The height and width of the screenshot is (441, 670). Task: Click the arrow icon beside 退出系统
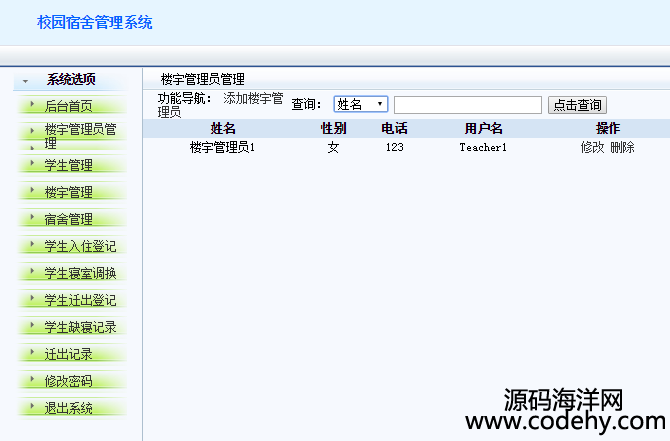pos(32,406)
